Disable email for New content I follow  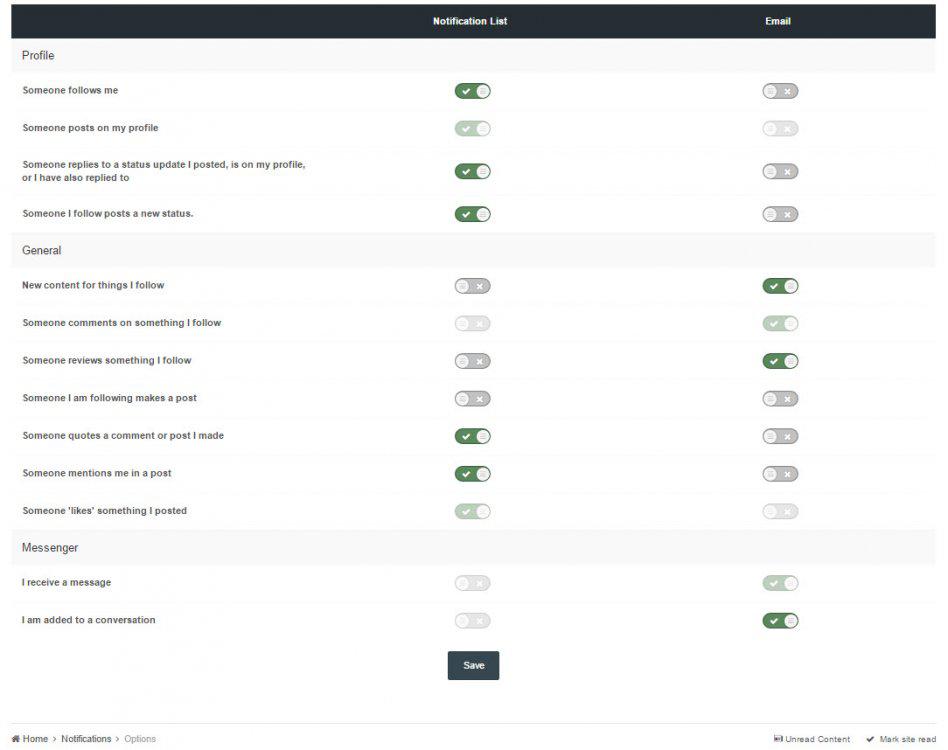pyautogui.click(x=780, y=286)
